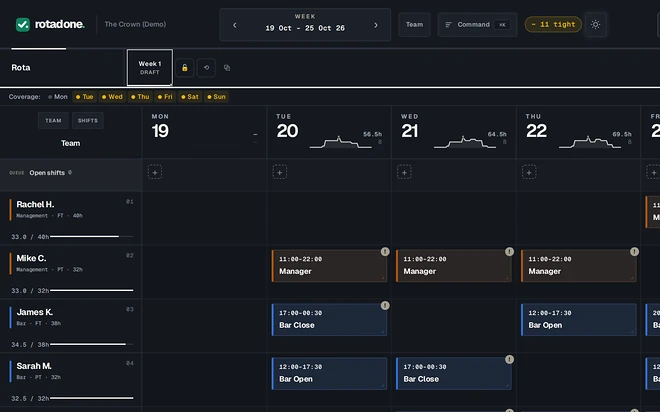
Task: Select the Rota tab
Action: click(x=21, y=67)
